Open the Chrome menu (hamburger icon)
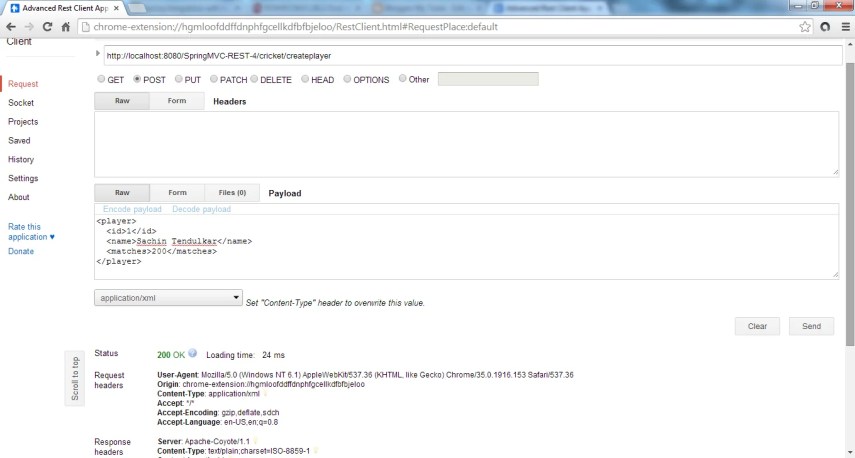 point(846,27)
